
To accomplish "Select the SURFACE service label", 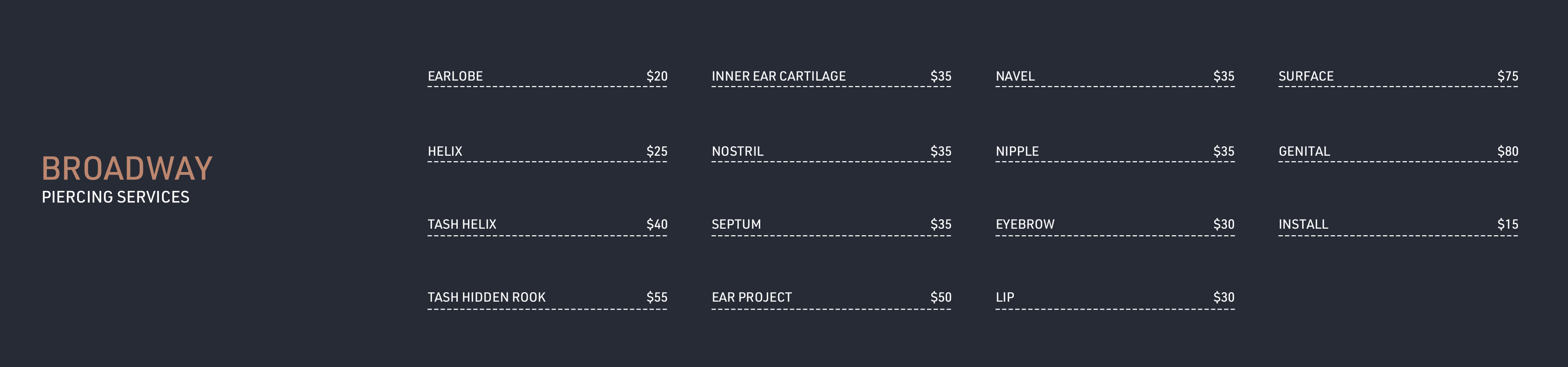I will coord(1306,76).
